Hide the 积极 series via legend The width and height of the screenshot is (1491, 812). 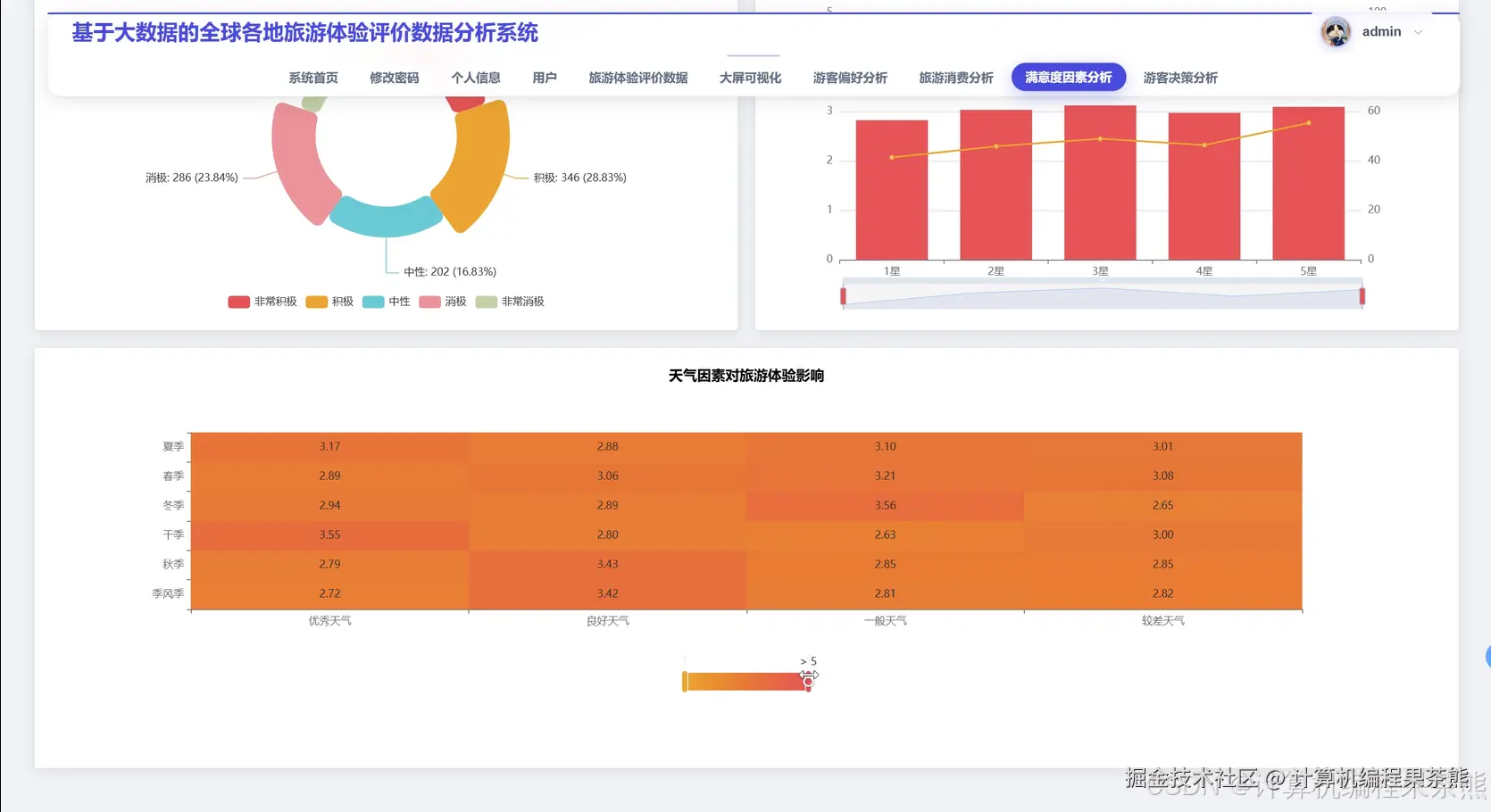click(329, 302)
